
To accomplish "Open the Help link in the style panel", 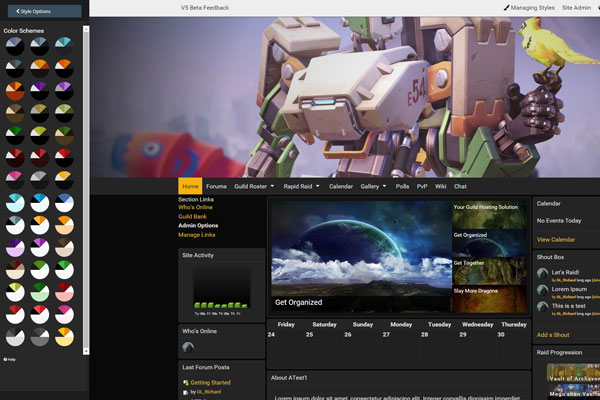I will coord(10,359).
